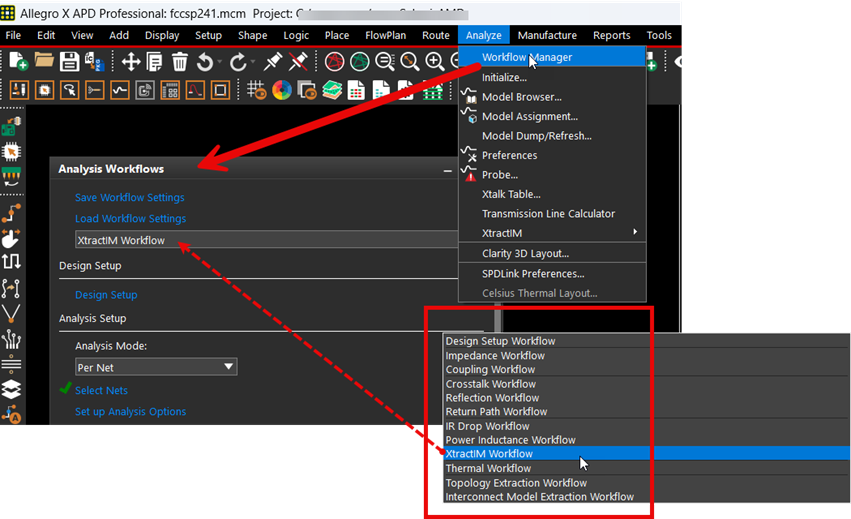Click the Save Workflow Settings link
Image resolution: width=851 pixels, height=519 pixels.
(x=130, y=198)
